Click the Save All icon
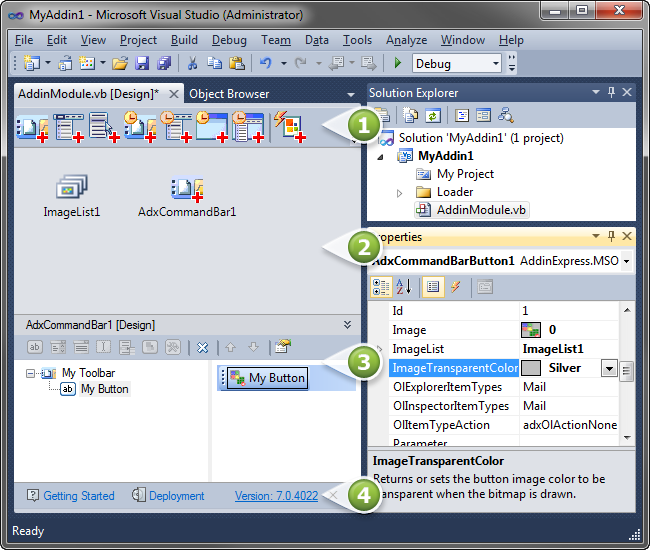Viewport: 650px width, 550px height. (x=164, y=63)
